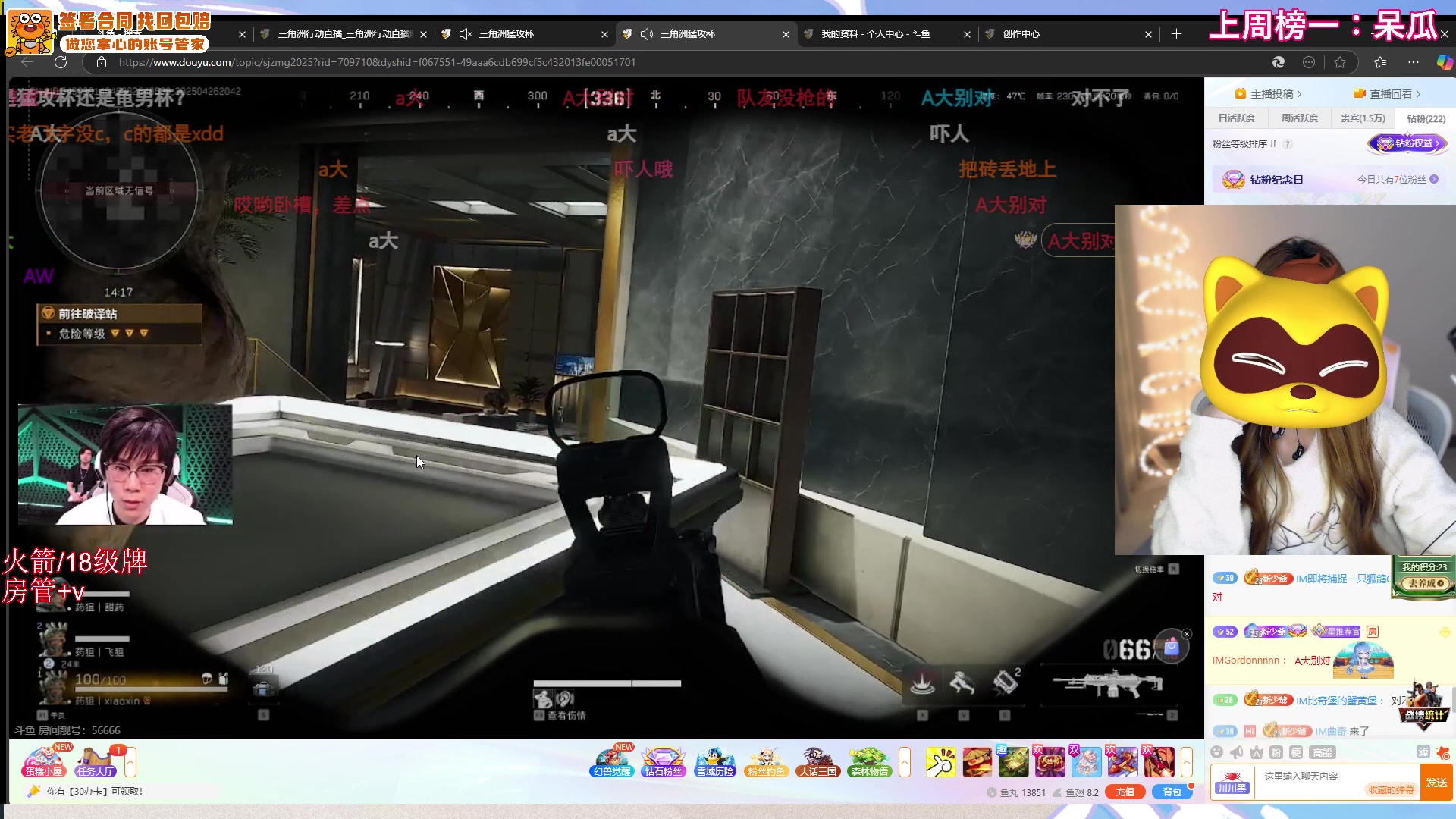Screen dimensions: 1456x819
Task: Switch to 日活跃度 tab
Action: pyautogui.click(x=1237, y=118)
